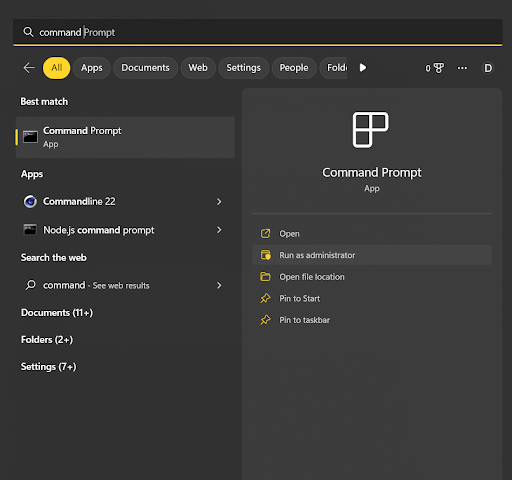
Task: Switch to the People filter tab
Action: pyautogui.click(x=294, y=68)
